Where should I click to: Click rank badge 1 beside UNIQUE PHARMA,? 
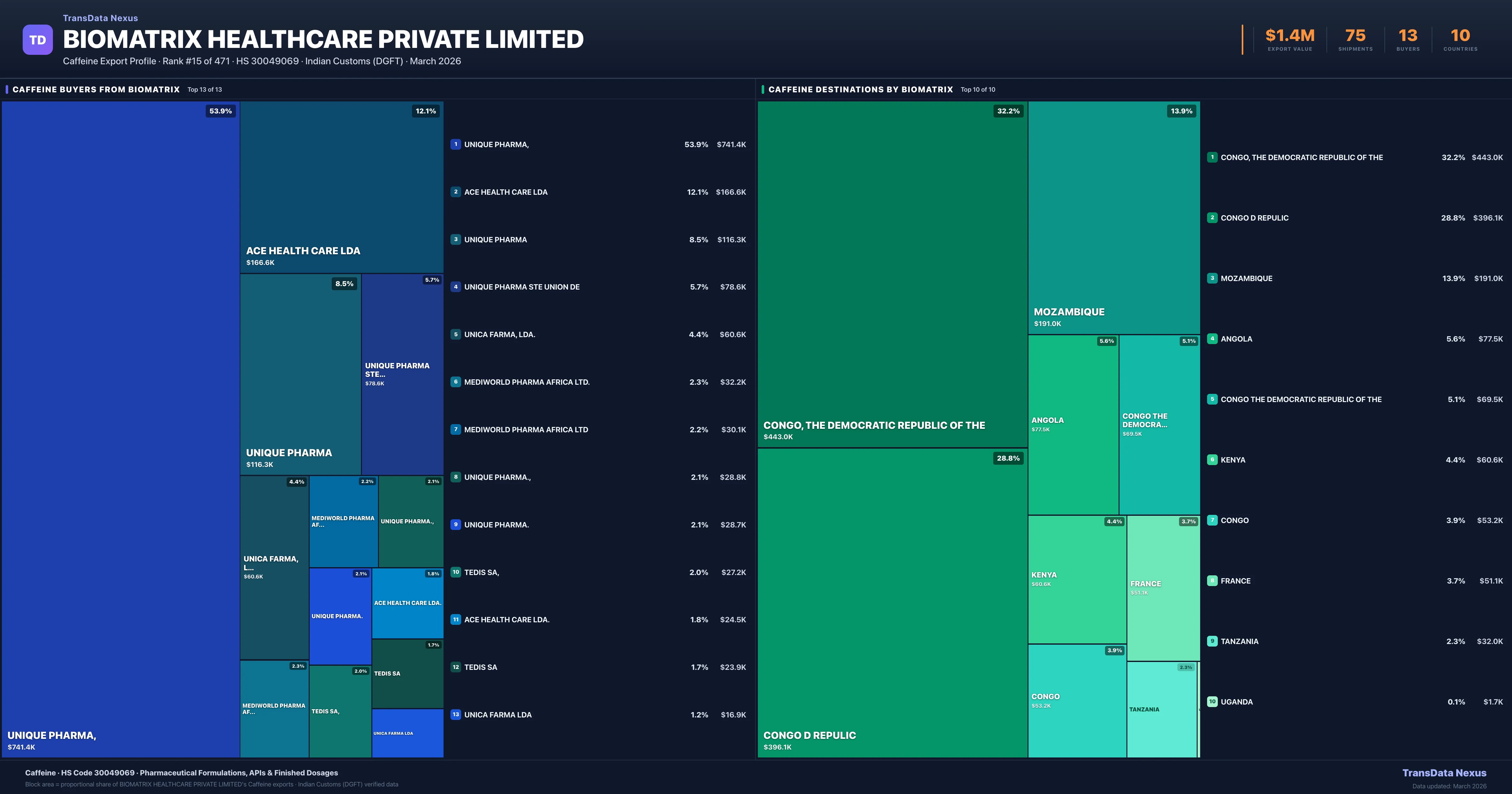[455, 145]
